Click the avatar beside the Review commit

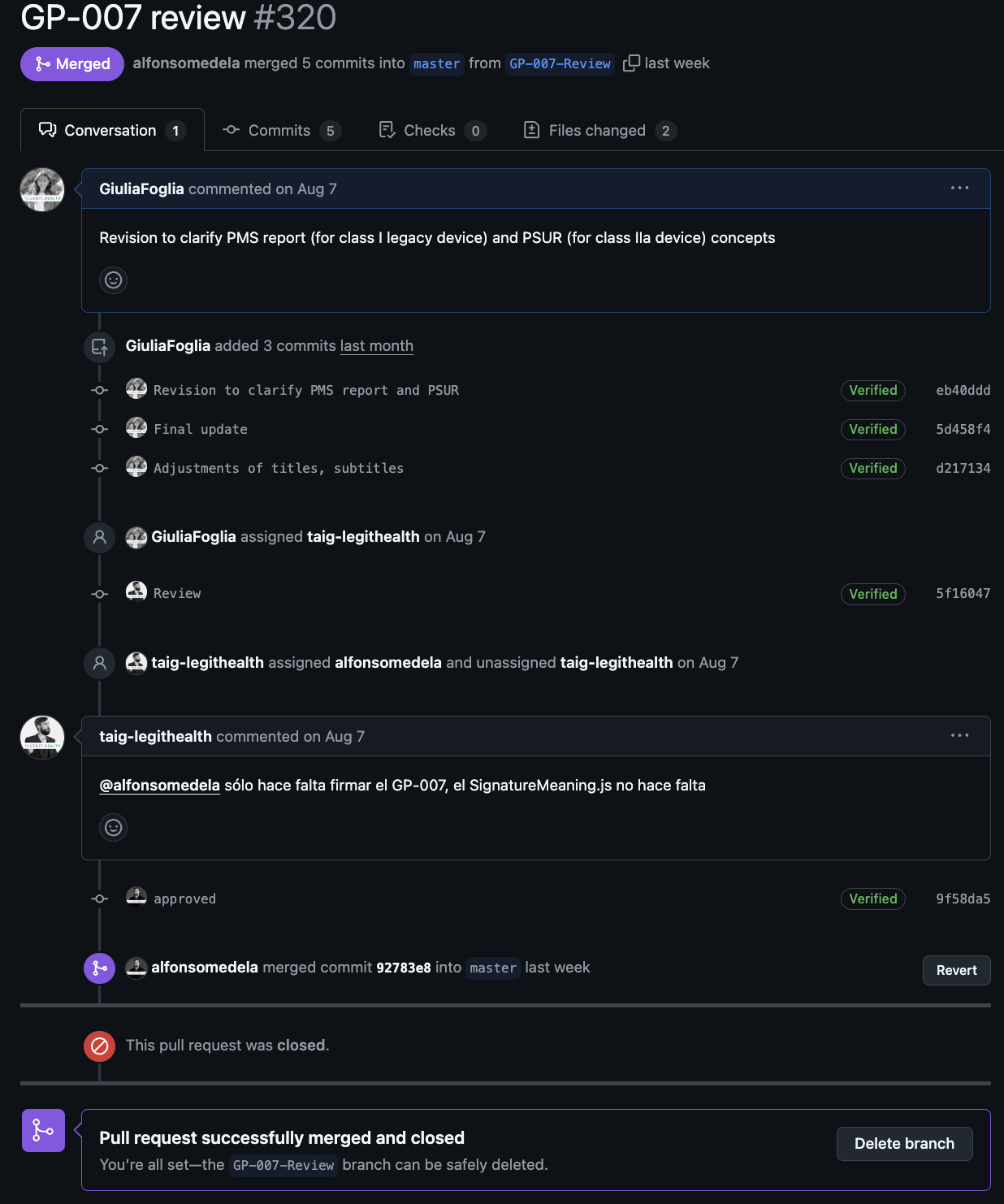pos(136,592)
